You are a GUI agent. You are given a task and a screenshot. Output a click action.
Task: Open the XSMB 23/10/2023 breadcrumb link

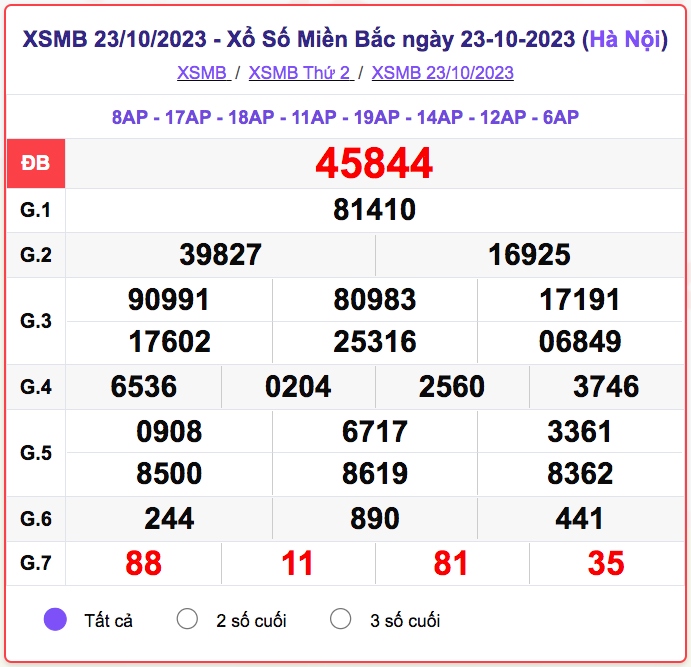(x=442, y=73)
